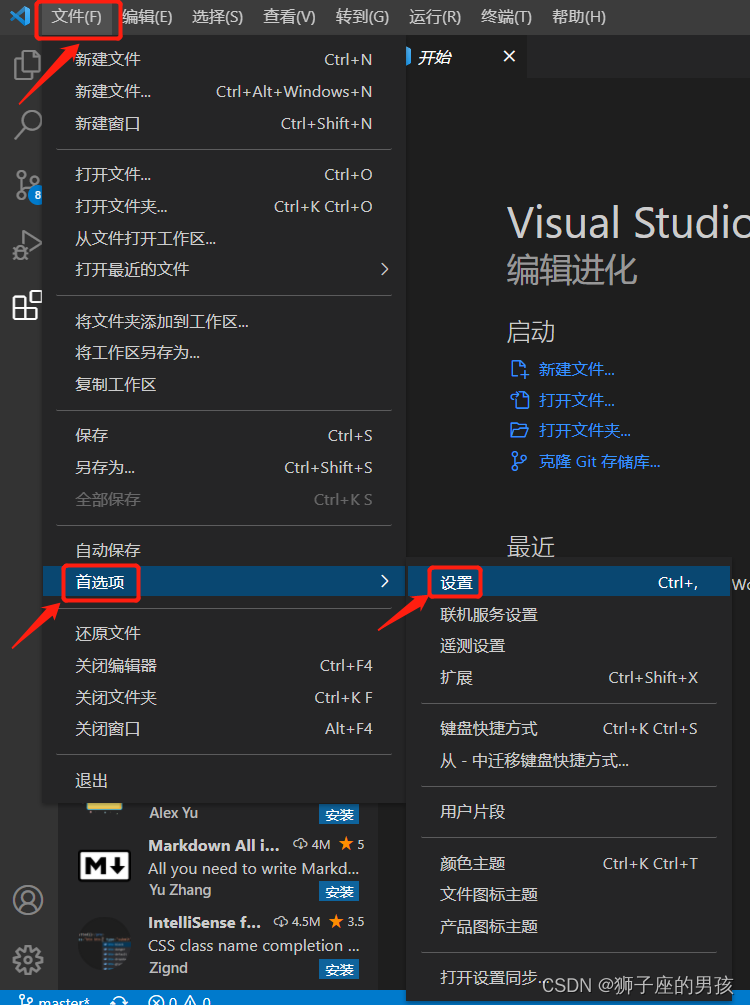
Task: Select 键盘快捷方式 submenu entry
Action: (x=569, y=729)
